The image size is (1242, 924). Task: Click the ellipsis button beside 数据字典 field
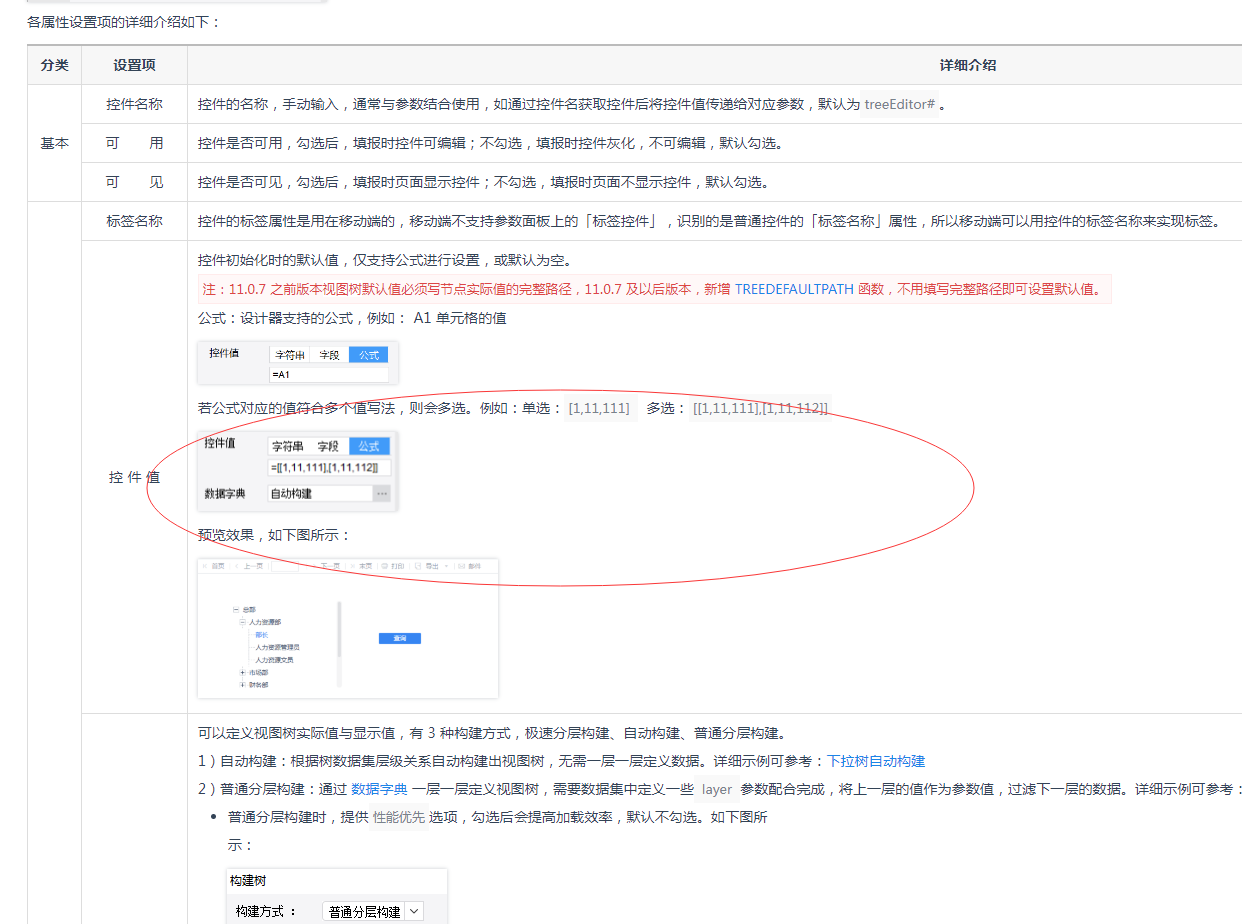point(382,493)
